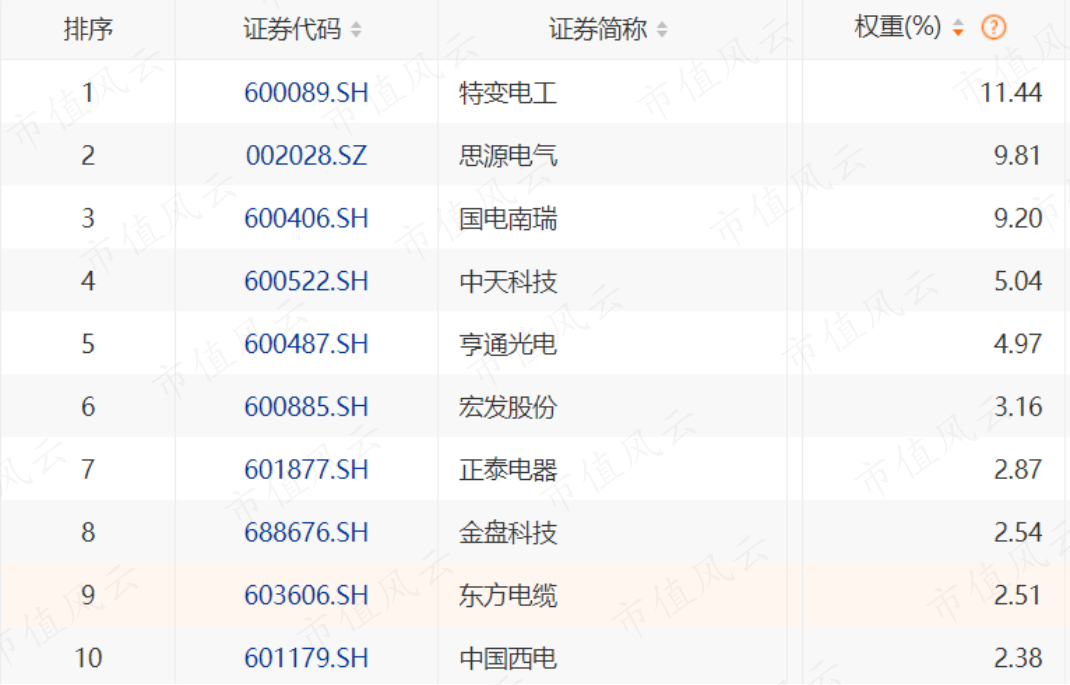Select the stock name 金盘科技
The width and height of the screenshot is (1070, 685).
click(x=508, y=532)
